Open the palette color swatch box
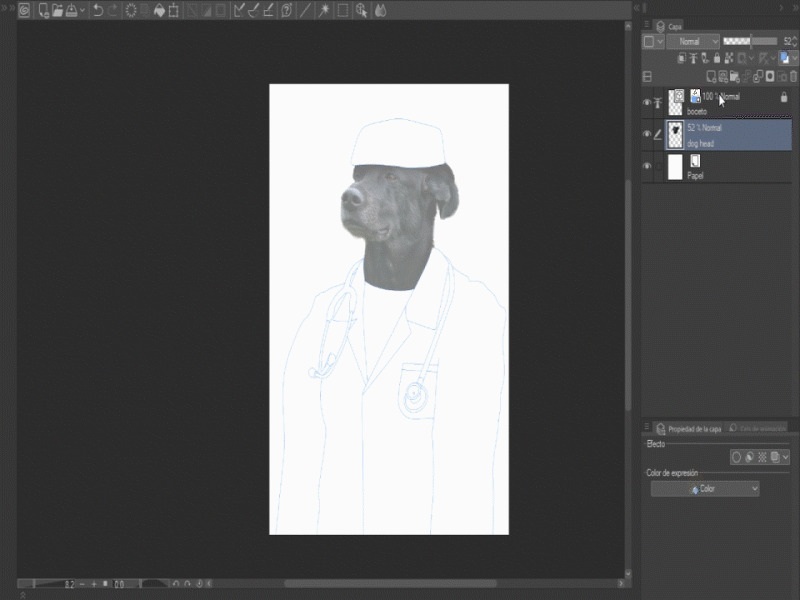 tap(648, 42)
